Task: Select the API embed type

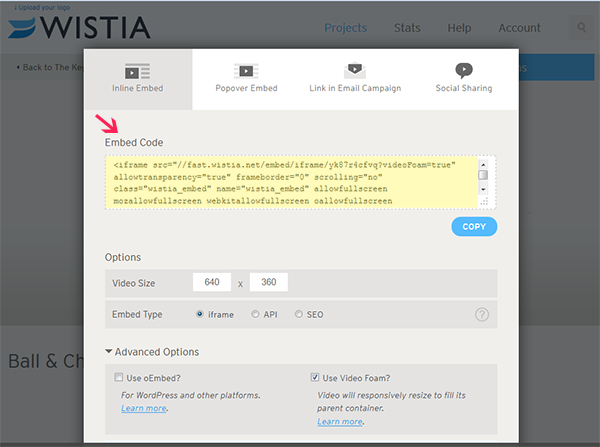Action: click(255, 314)
